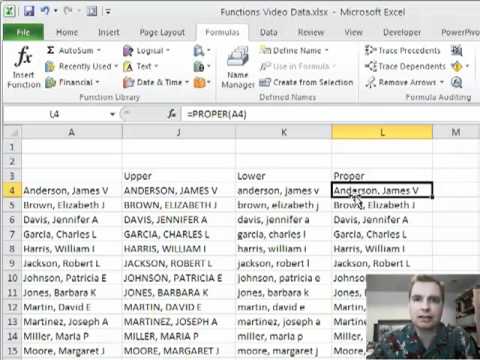Click Remove Arrows button

pyautogui.click(x=404, y=82)
